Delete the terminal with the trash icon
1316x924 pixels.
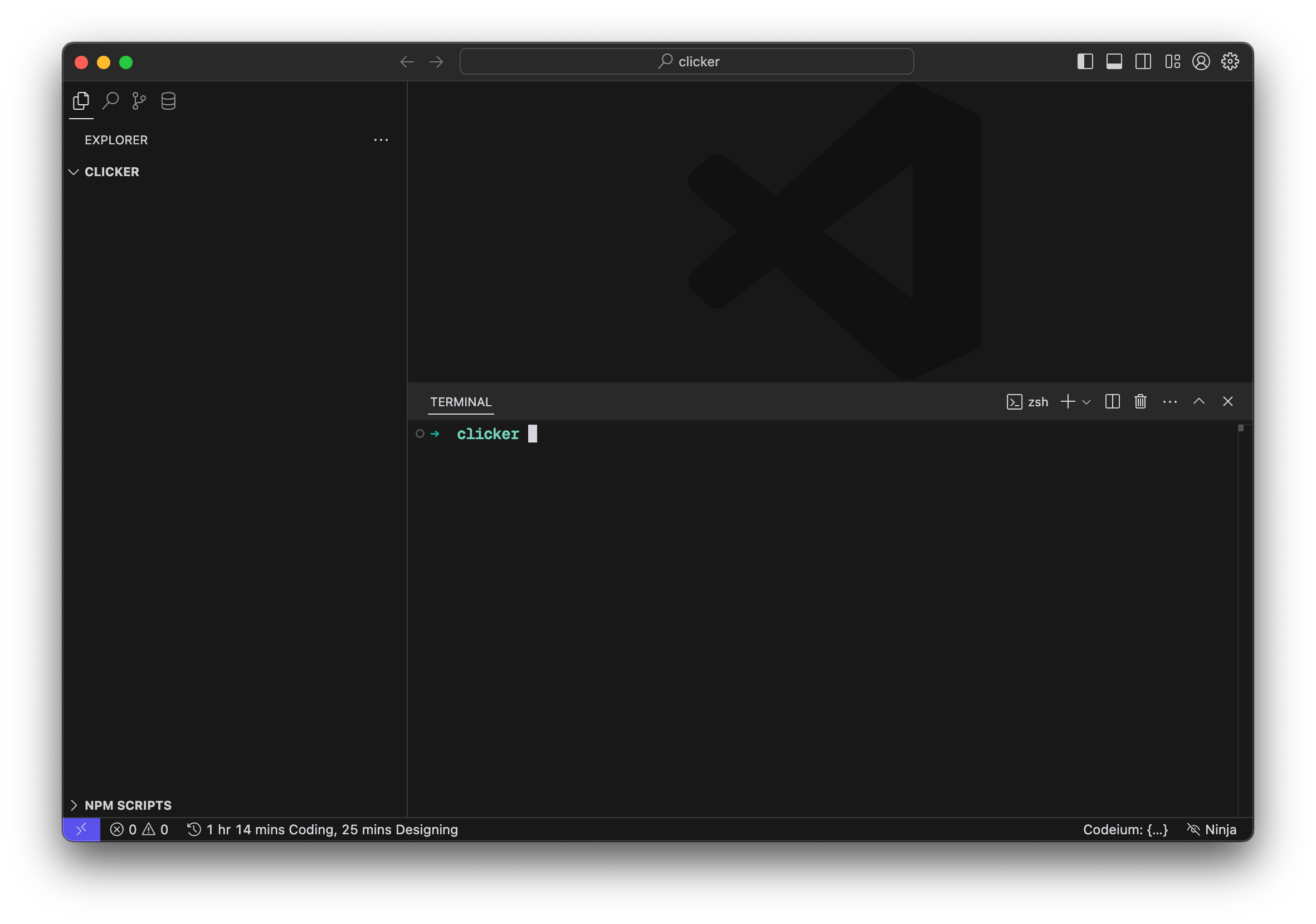(1140, 401)
